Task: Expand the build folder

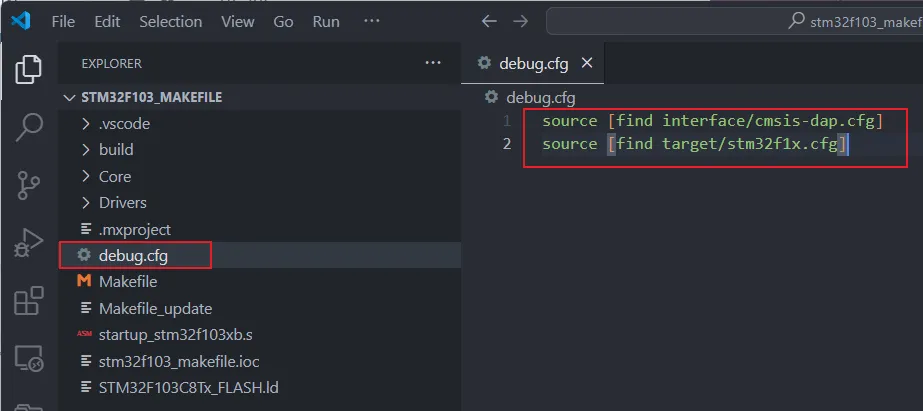Action: click(115, 150)
